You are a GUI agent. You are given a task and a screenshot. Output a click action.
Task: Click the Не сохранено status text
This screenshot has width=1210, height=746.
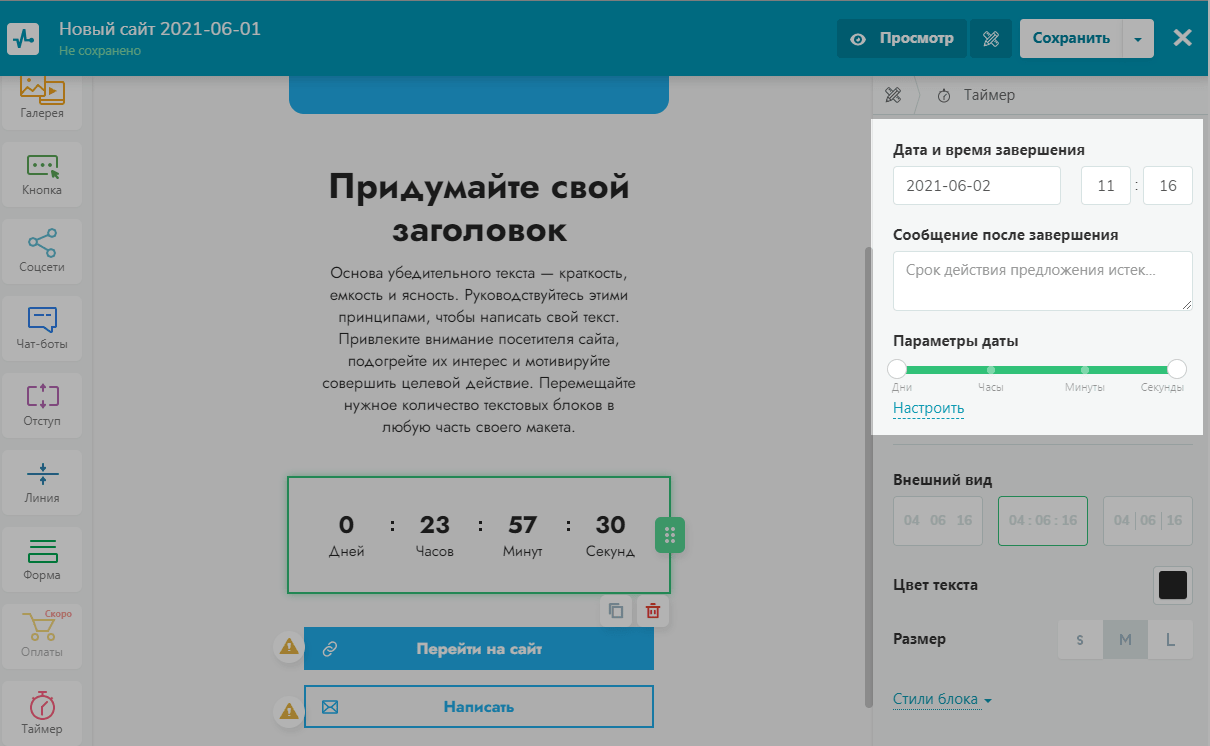click(x=100, y=50)
